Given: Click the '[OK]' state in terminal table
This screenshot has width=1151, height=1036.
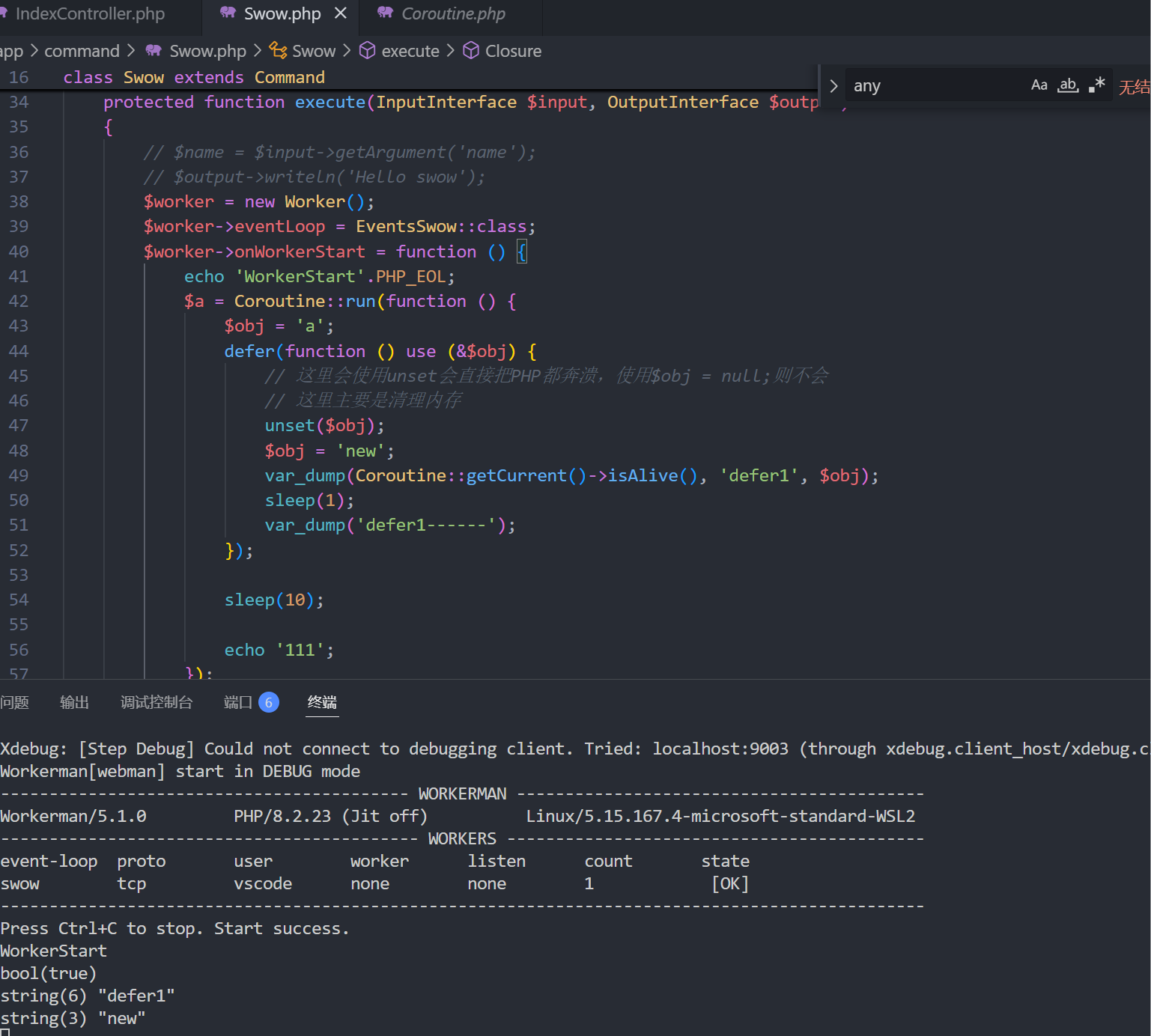Looking at the screenshot, I should point(730,884).
